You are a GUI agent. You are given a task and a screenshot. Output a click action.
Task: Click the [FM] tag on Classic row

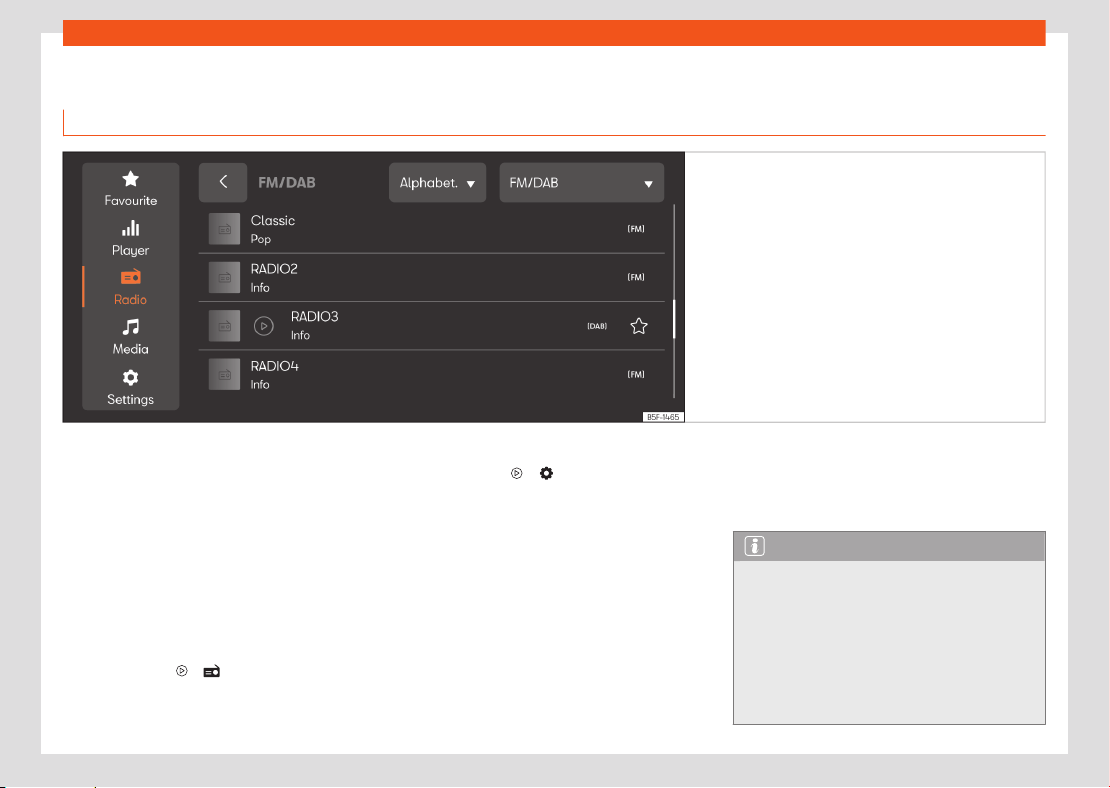coord(636,229)
